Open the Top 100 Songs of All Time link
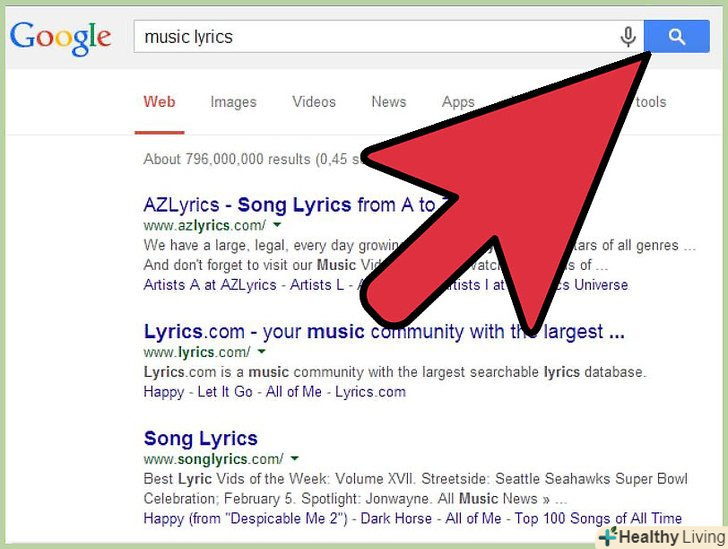This screenshot has height=549, width=728. pos(598,519)
